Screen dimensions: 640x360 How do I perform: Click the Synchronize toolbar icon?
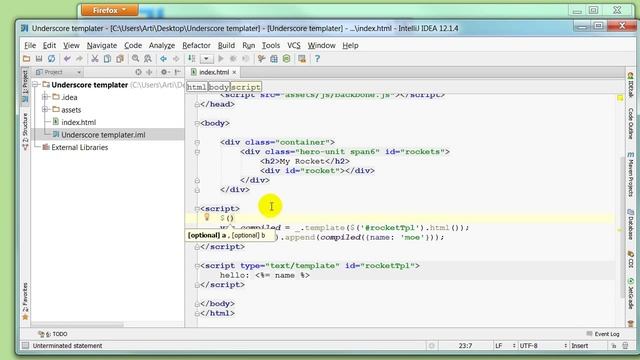click(51, 59)
